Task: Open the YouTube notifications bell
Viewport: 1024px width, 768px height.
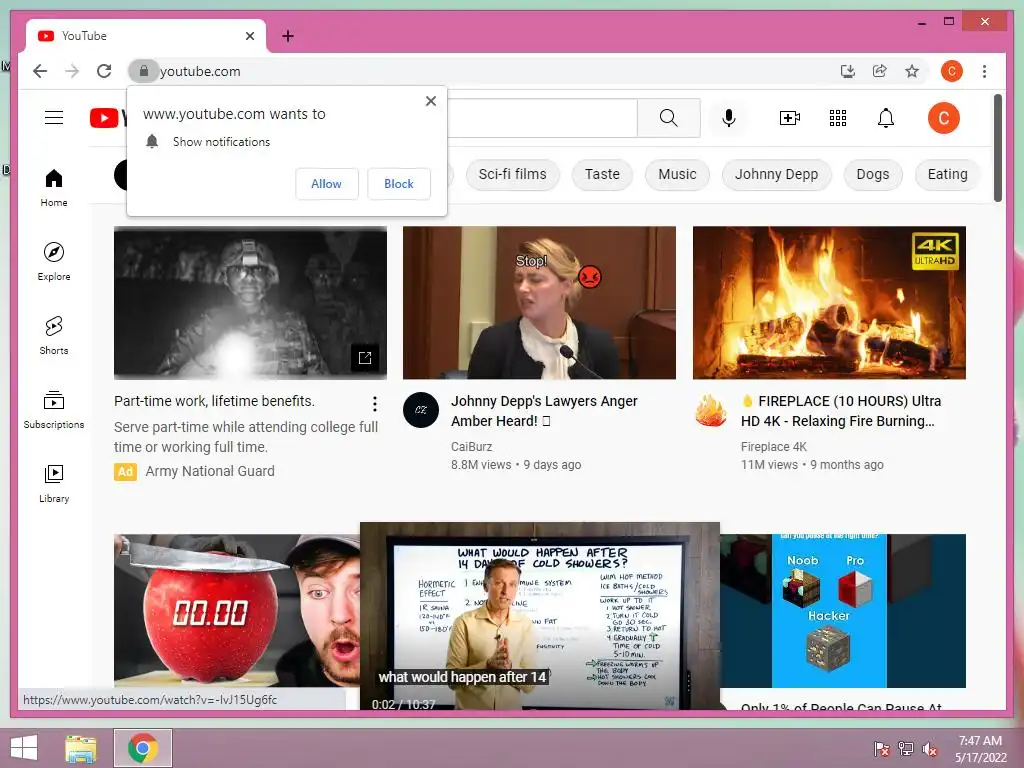Action: tap(886, 118)
